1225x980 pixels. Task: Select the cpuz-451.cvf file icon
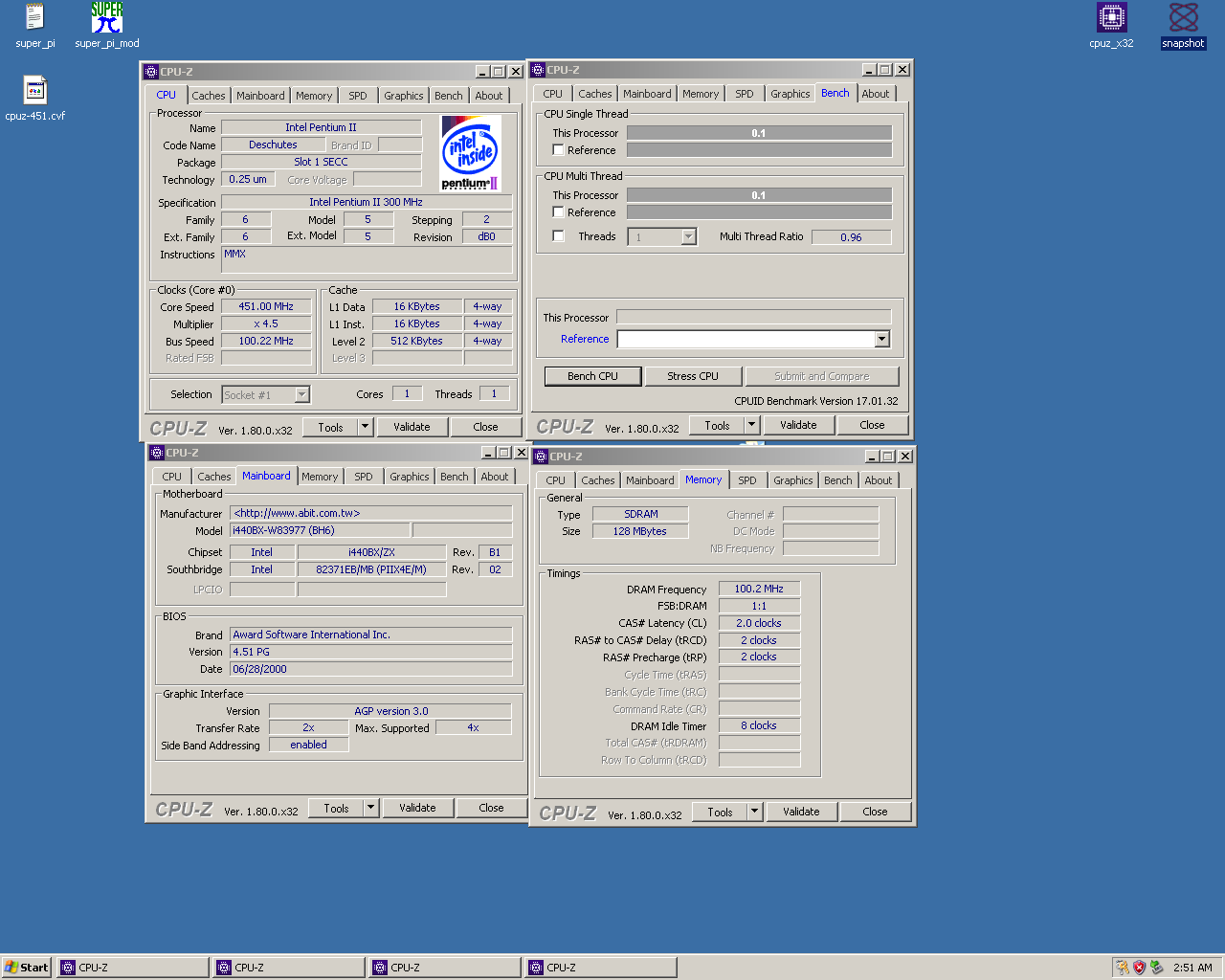coord(35,99)
